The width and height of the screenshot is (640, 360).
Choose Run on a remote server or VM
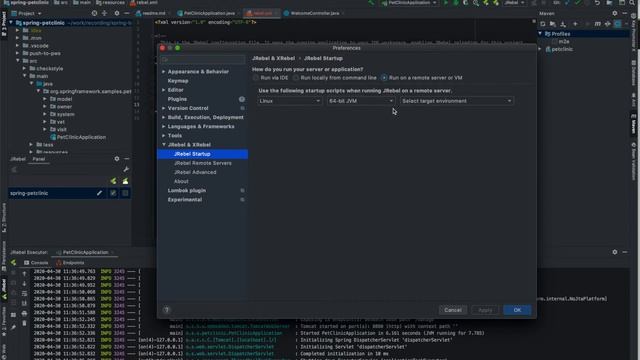(384, 78)
